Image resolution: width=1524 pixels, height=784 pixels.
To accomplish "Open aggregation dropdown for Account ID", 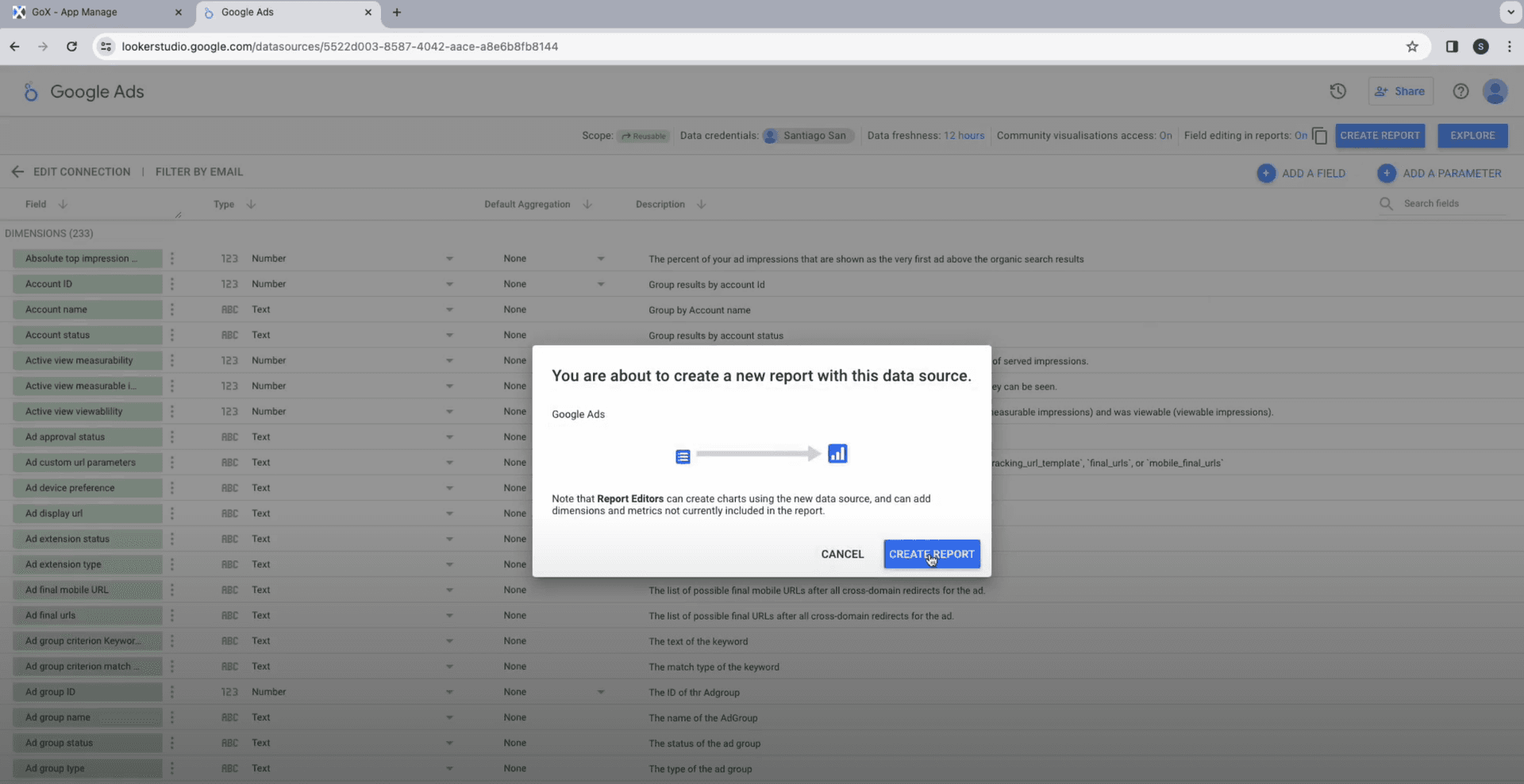I will click(601, 284).
